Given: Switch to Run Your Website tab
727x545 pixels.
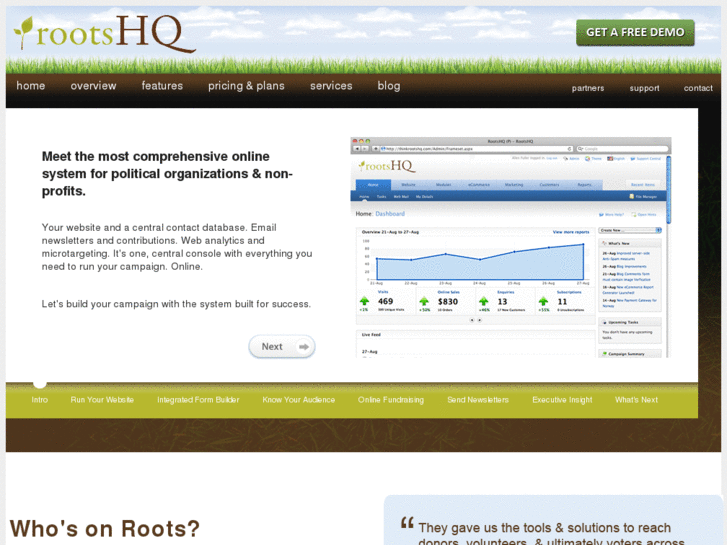Looking at the screenshot, I should [102, 400].
